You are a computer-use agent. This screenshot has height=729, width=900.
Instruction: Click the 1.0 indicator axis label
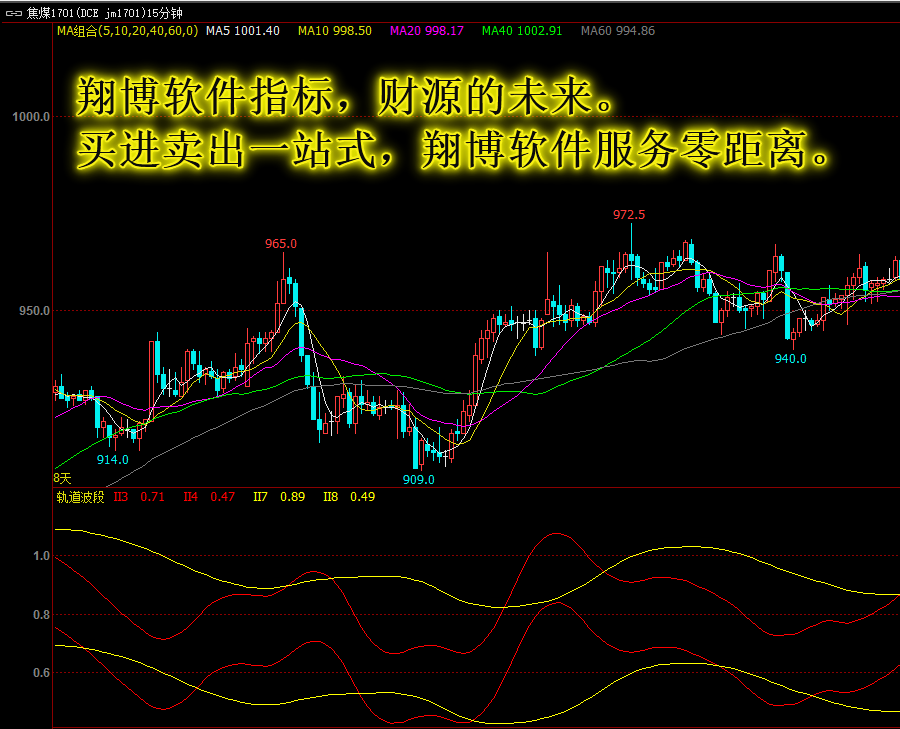click(41, 556)
